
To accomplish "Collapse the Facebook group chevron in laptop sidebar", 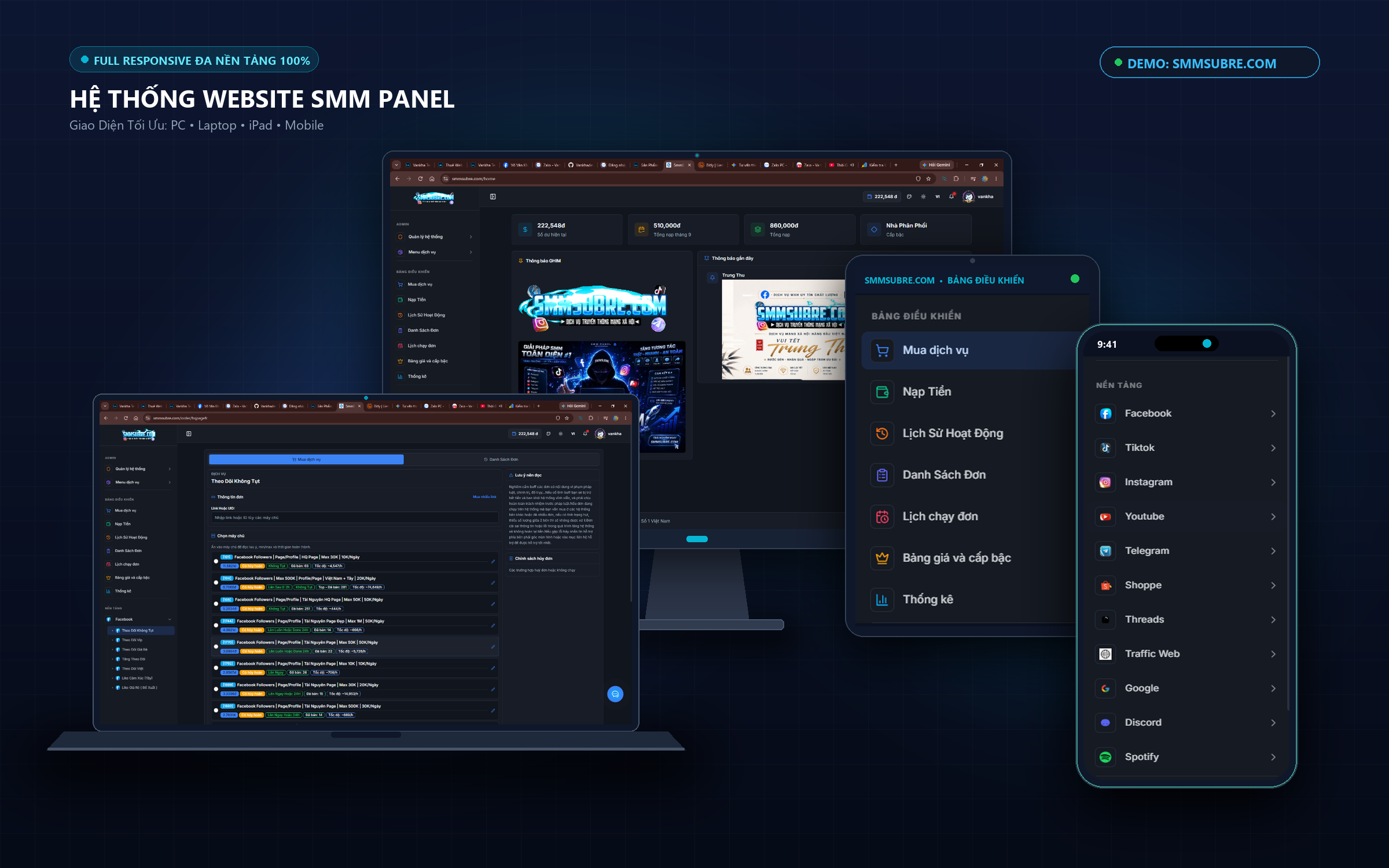I will point(170,619).
